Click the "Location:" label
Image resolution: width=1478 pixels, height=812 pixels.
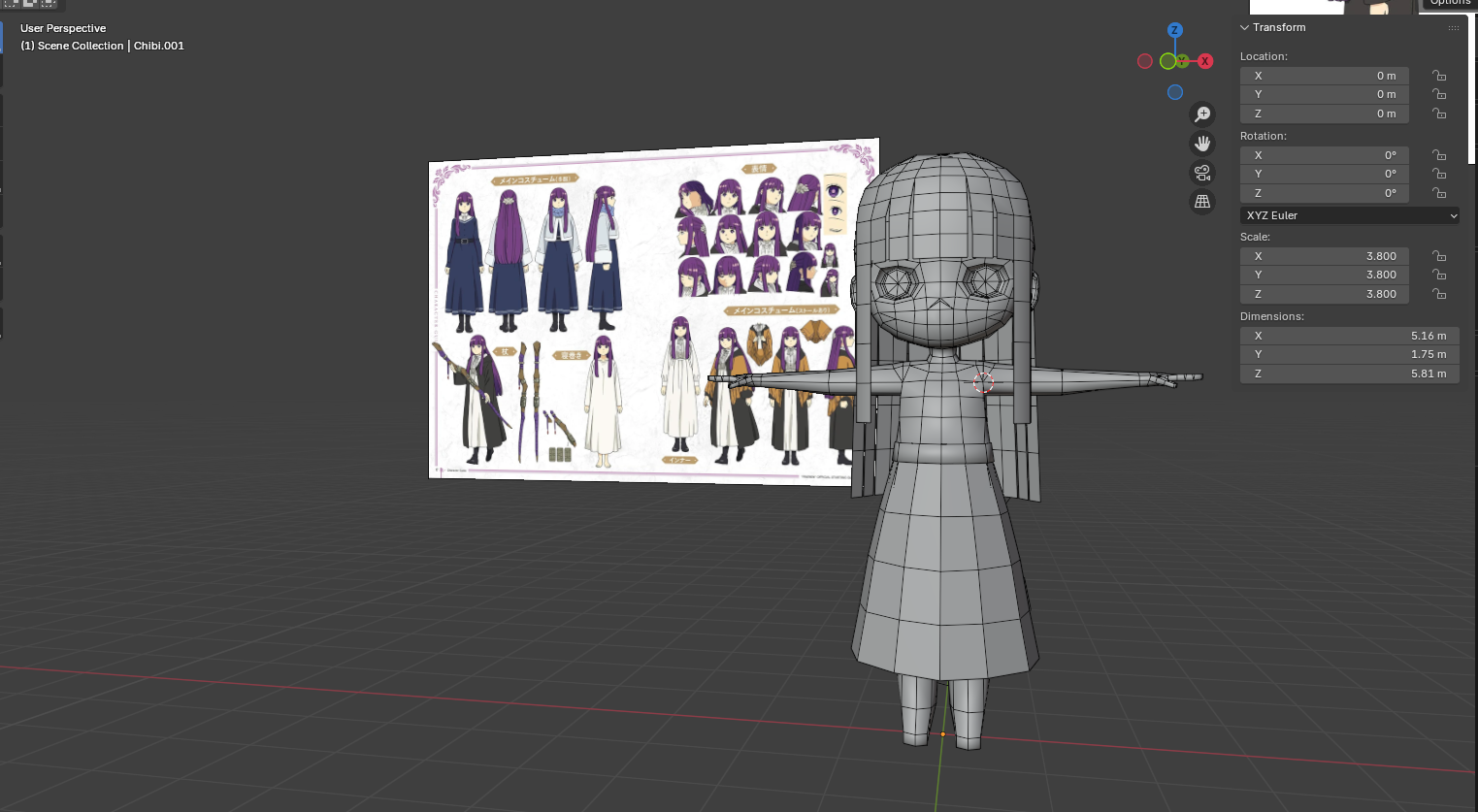pyautogui.click(x=1264, y=56)
